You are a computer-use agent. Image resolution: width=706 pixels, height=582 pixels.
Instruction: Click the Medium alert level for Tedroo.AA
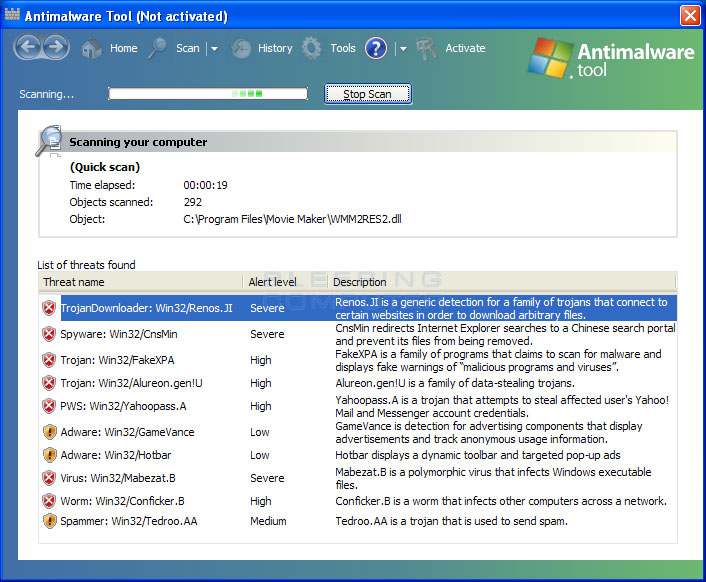[x=268, y=521]
